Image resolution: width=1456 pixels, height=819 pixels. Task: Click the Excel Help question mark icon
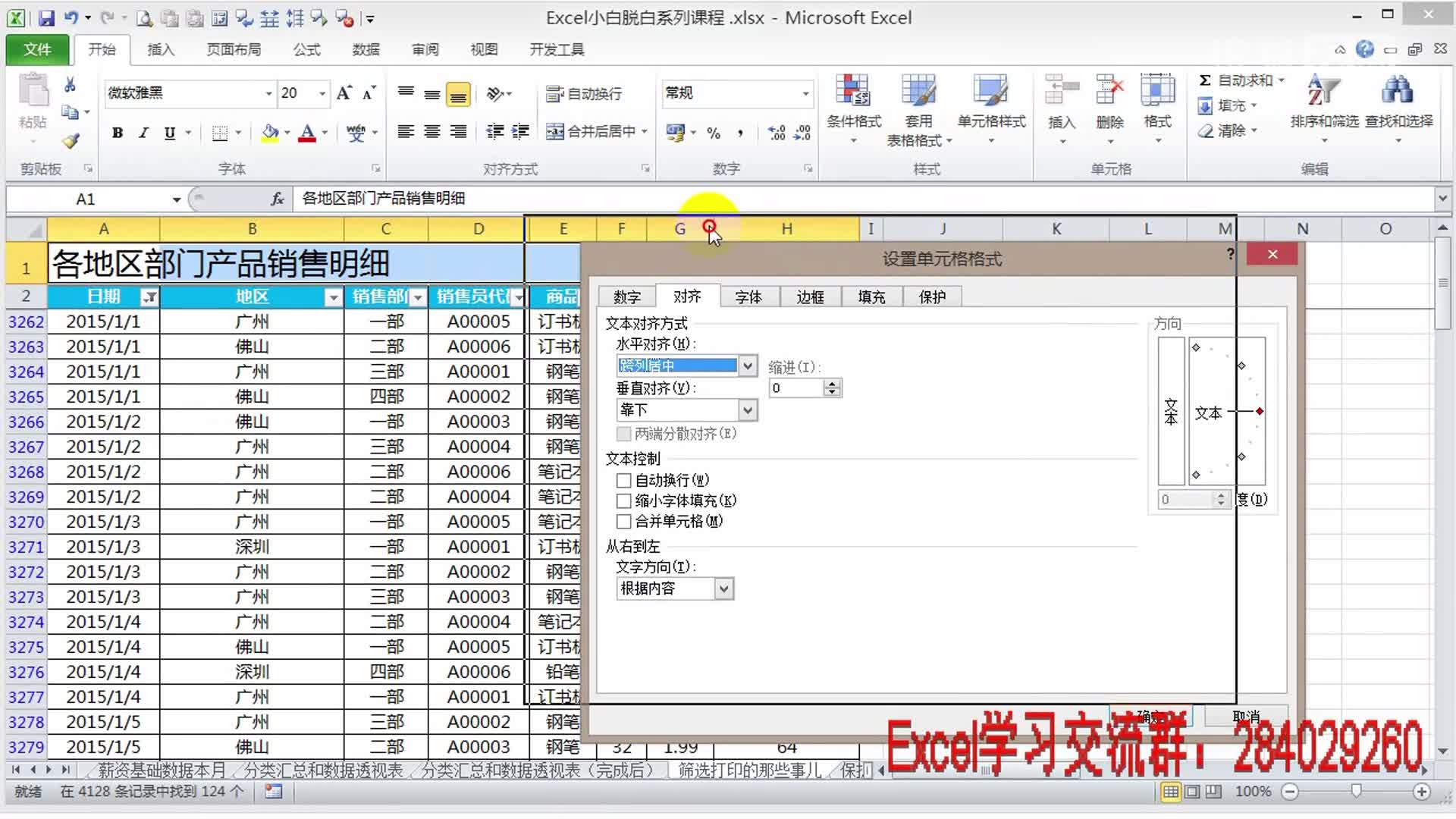1365,49
